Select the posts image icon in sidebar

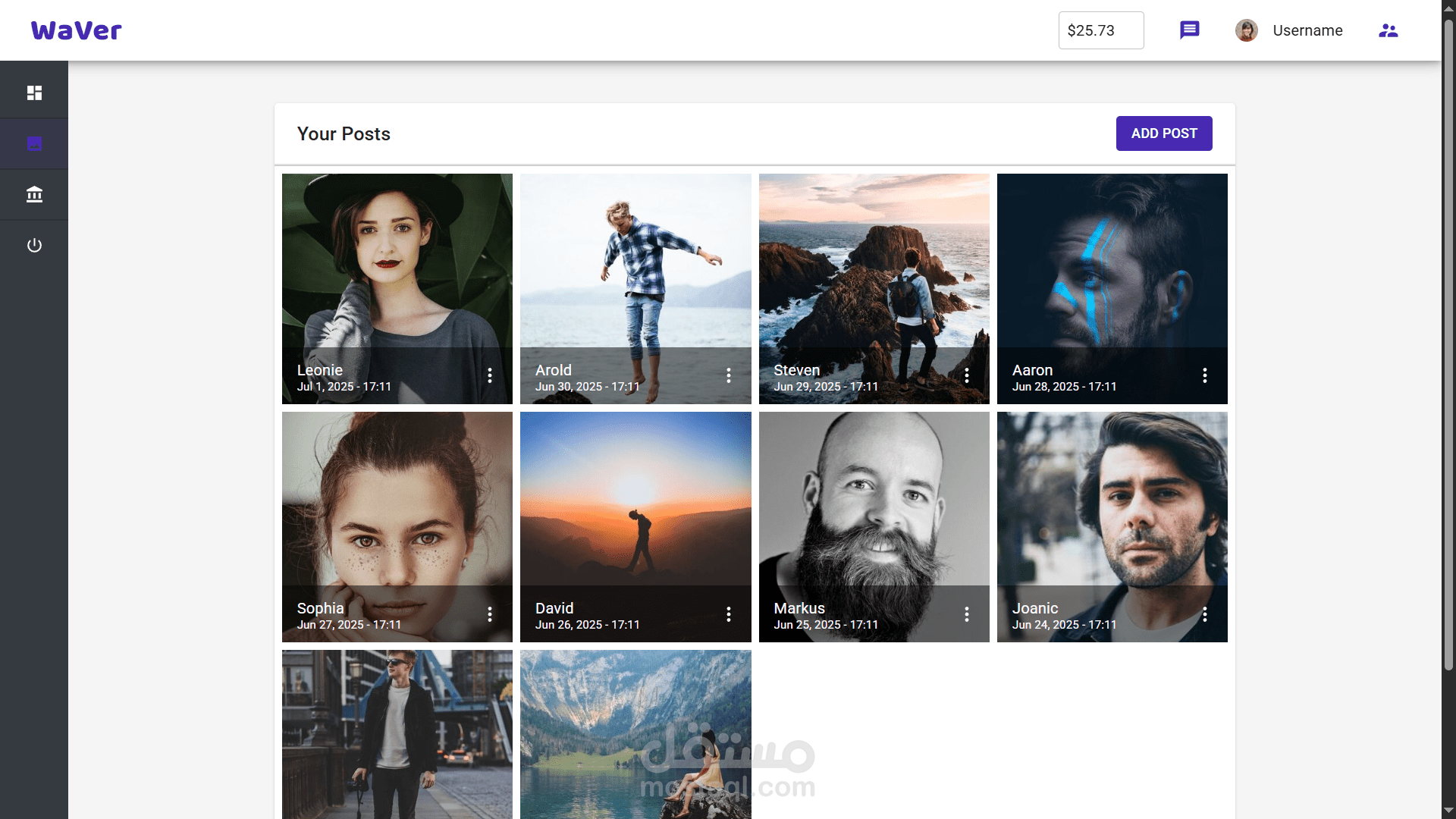click(34, 143)
